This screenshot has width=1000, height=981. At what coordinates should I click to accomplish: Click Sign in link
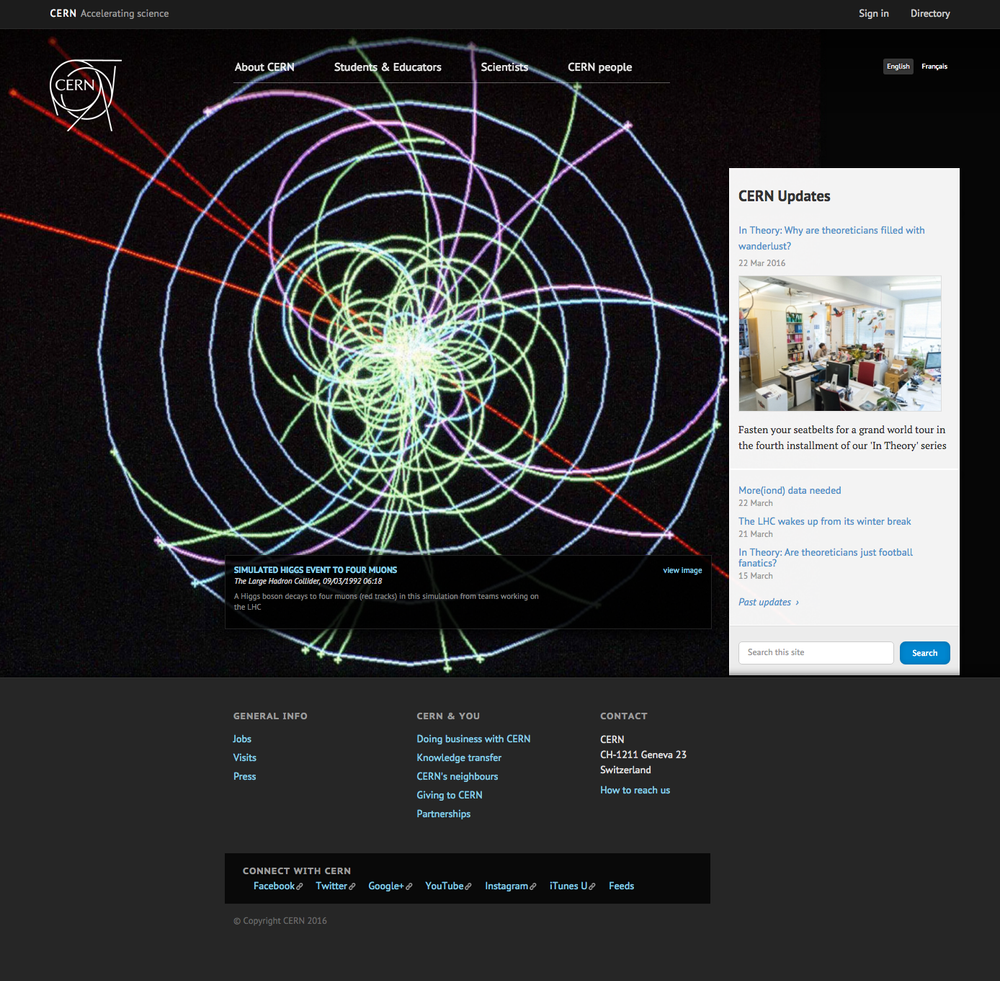873,13
